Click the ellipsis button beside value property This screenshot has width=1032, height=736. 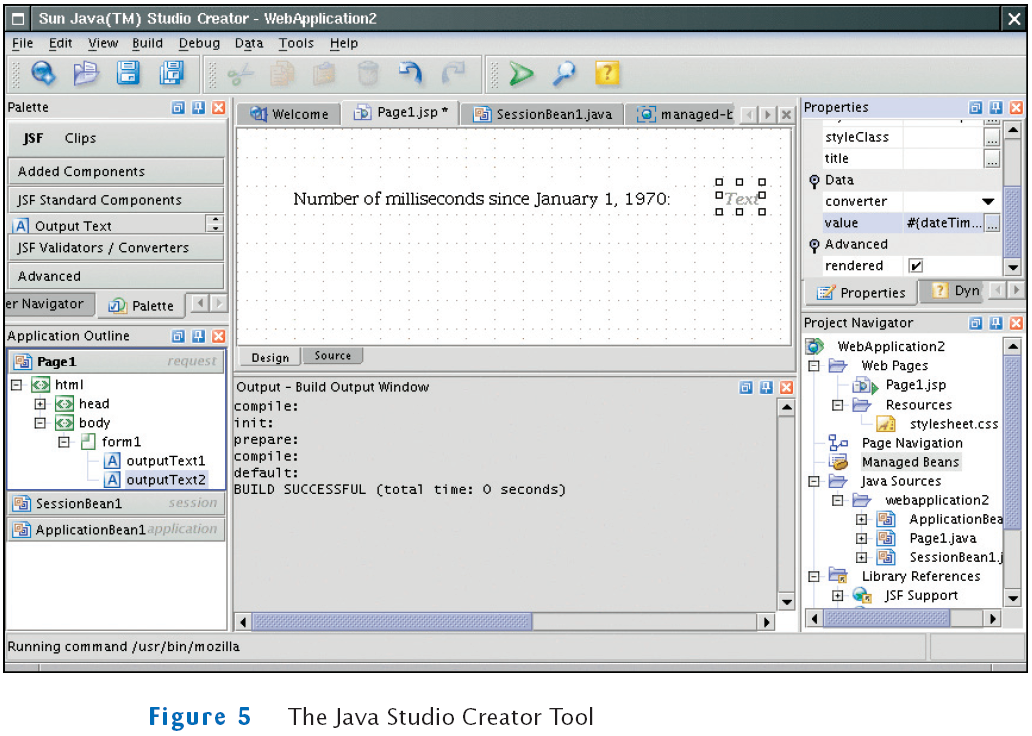click(x=991, y=224)
